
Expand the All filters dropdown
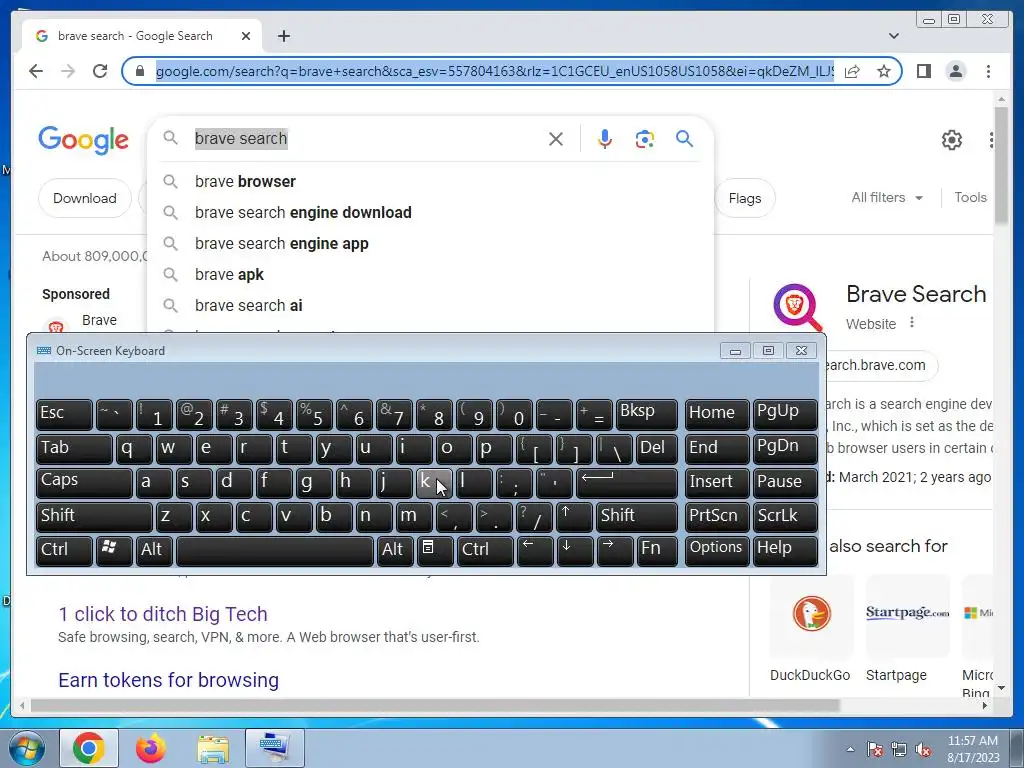887,197
